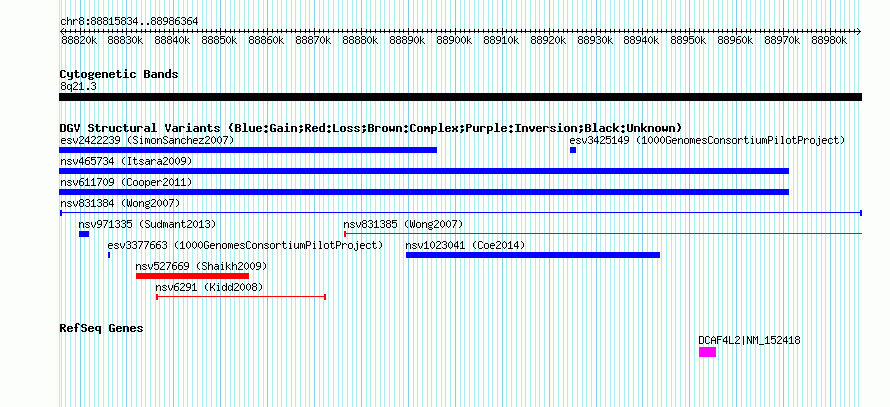Screen dimensions: 890x407
Task: Click the 88960k ruler tick label
Action: click(x=736, y=40)
